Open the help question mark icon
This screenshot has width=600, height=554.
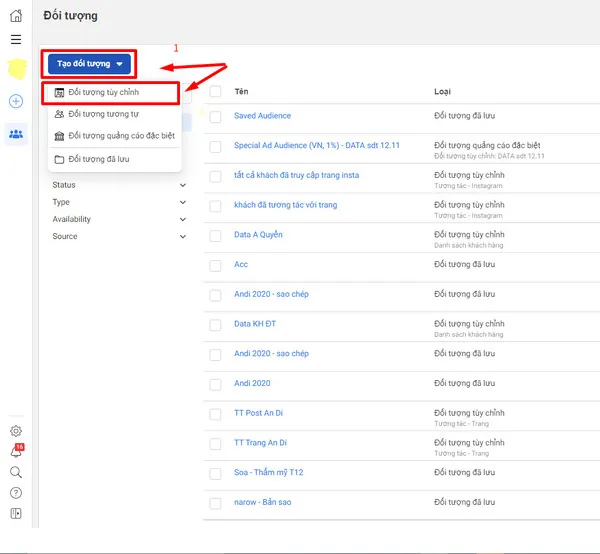tap(15, 493)
